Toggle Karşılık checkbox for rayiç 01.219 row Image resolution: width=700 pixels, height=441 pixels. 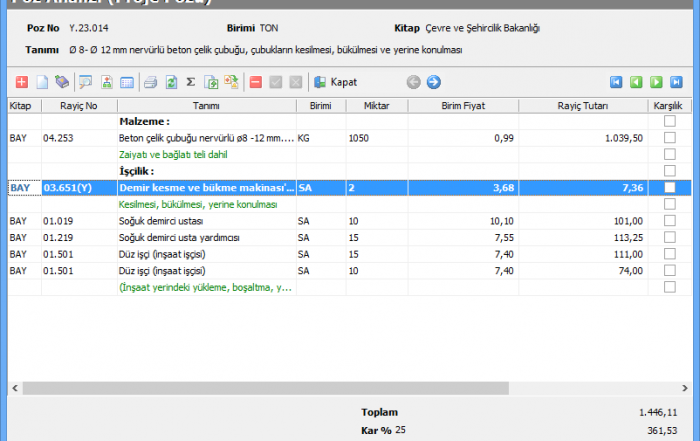click(x=669, y=238)
